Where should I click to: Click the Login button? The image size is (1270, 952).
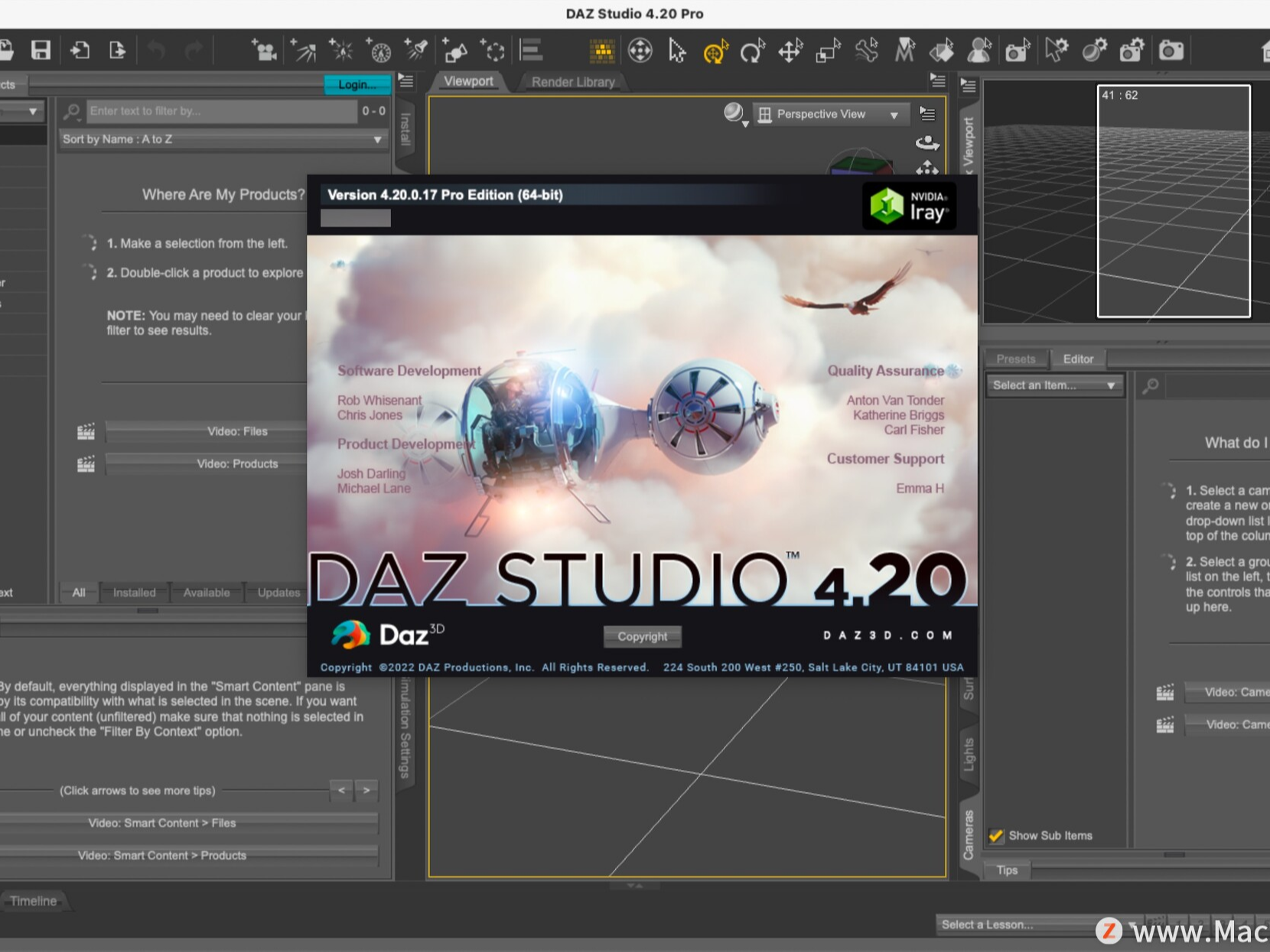tap(357, 84)
